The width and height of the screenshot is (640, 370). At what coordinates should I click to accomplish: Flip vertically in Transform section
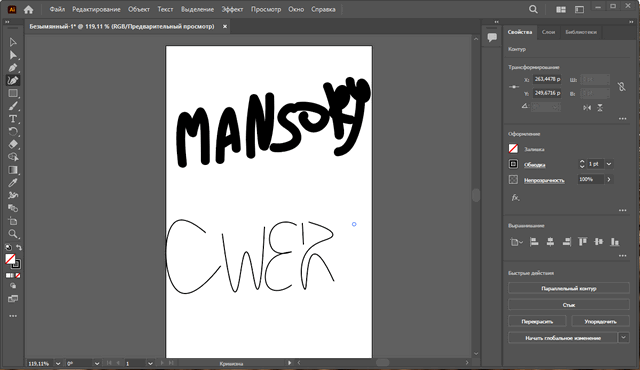click(x=600, y=107)
